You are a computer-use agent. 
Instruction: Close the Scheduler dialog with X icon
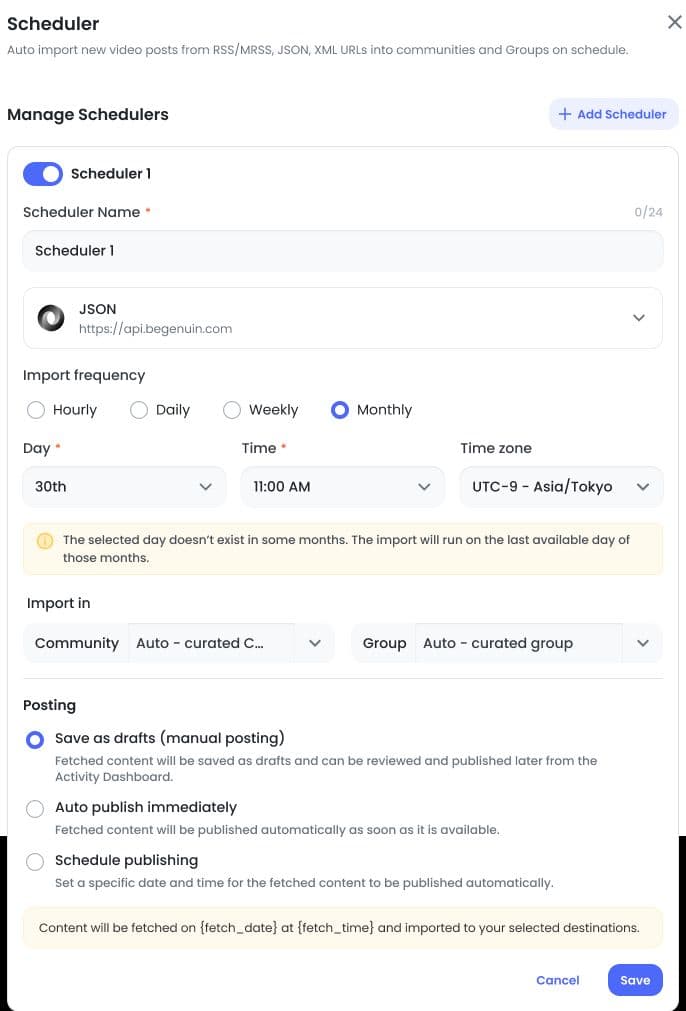(x=674, y=23)
